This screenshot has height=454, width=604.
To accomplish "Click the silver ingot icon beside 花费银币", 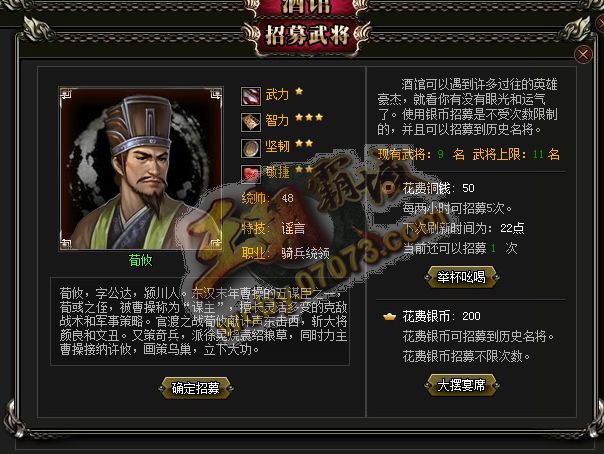I will click(389, 317).
